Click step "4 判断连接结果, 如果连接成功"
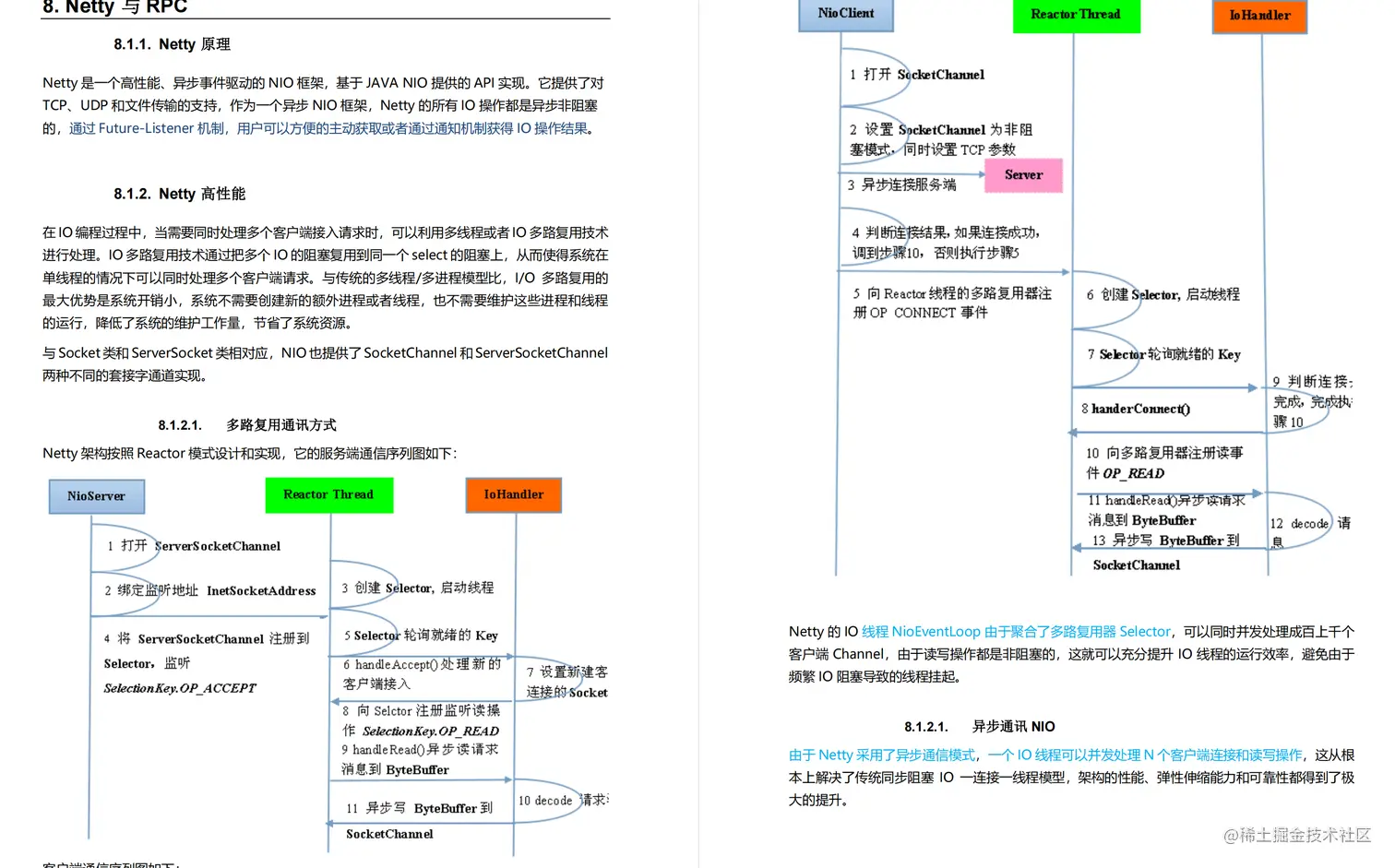This screenshot has height=868, width=1395. pyautogui.click(x=946, y=232)
